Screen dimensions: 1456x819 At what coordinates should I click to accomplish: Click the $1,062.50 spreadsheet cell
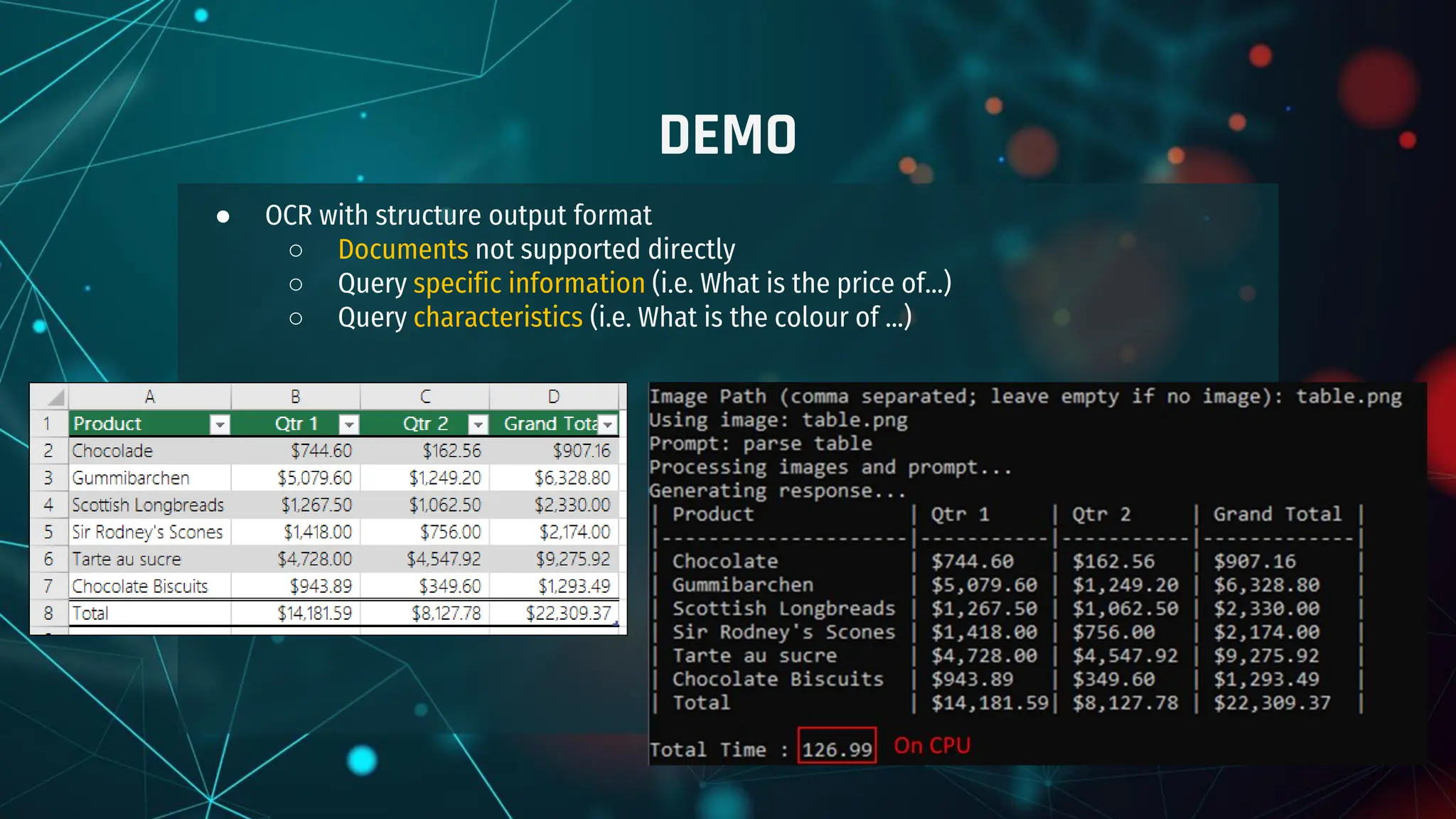coord(425,505)
